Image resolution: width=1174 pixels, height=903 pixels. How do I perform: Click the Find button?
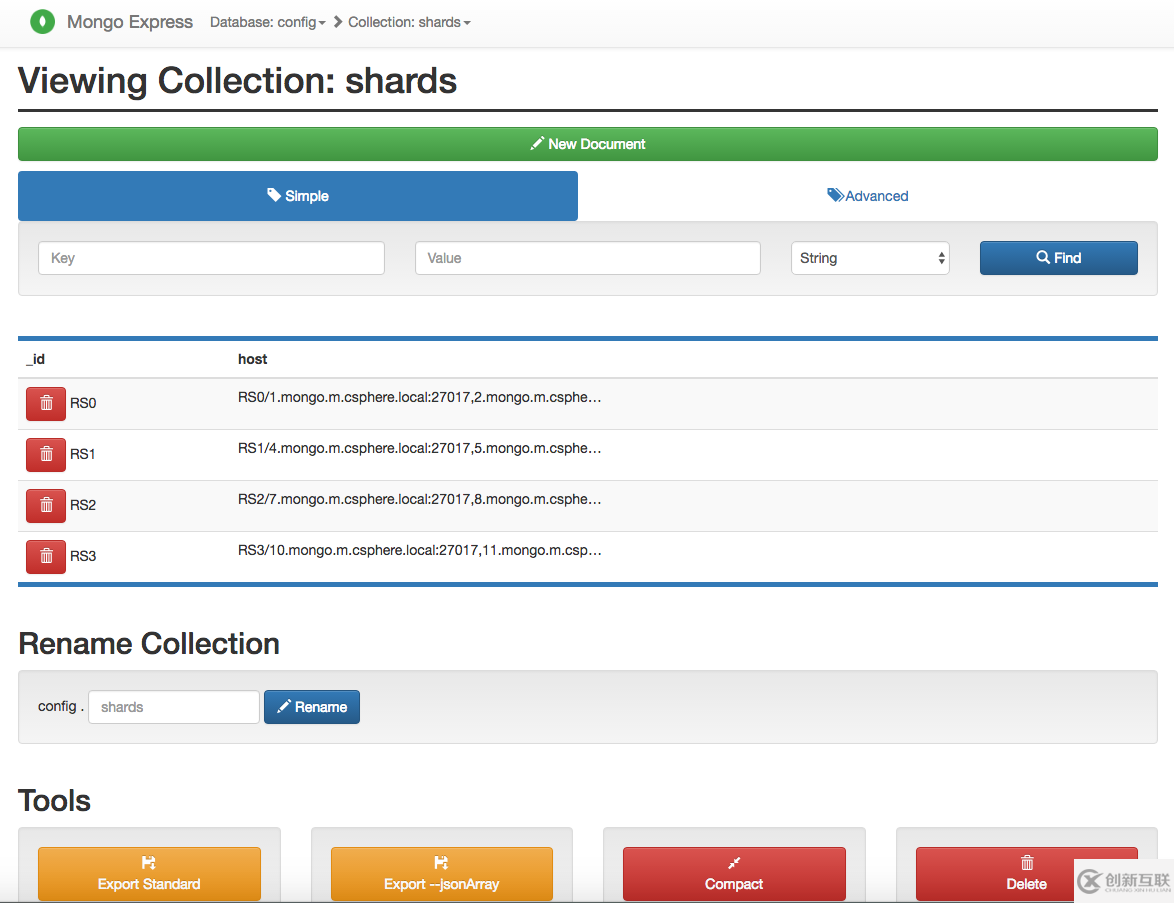[x=1059, y=258]
